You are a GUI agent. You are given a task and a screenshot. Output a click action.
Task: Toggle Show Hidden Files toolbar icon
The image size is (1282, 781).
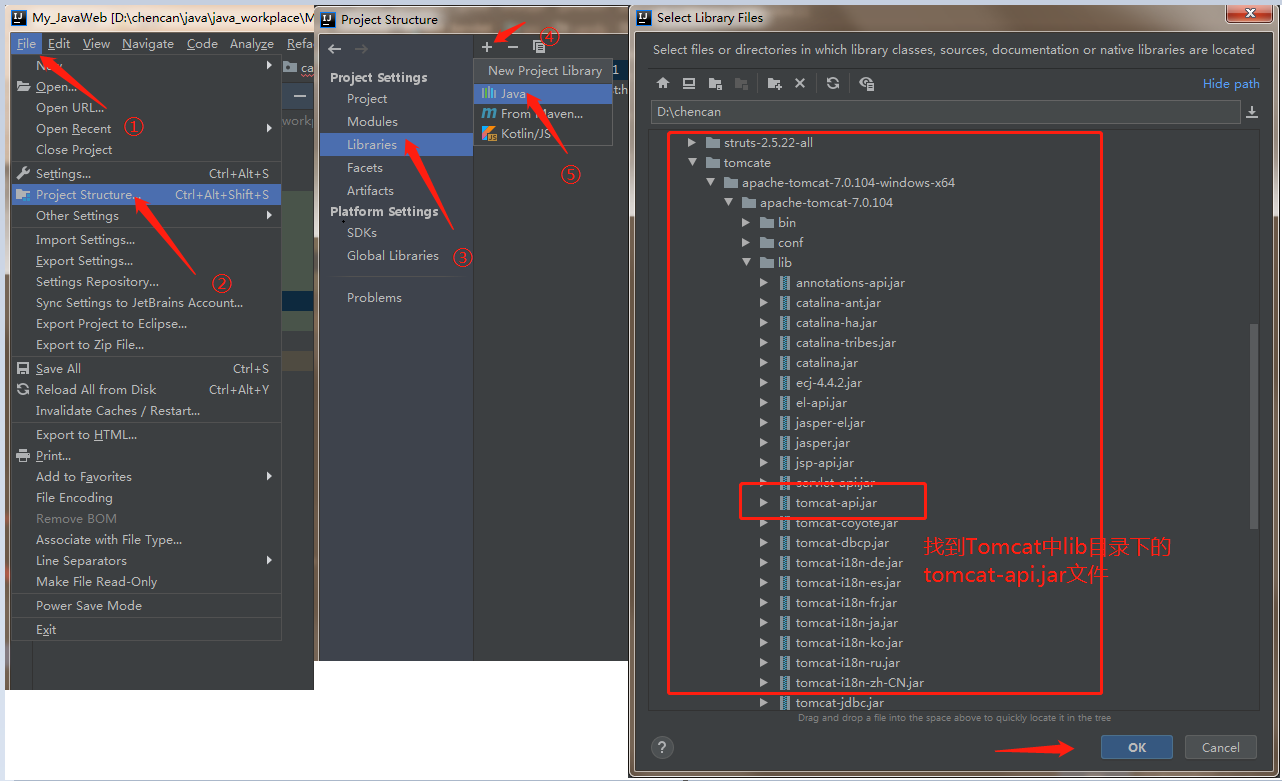866,84
